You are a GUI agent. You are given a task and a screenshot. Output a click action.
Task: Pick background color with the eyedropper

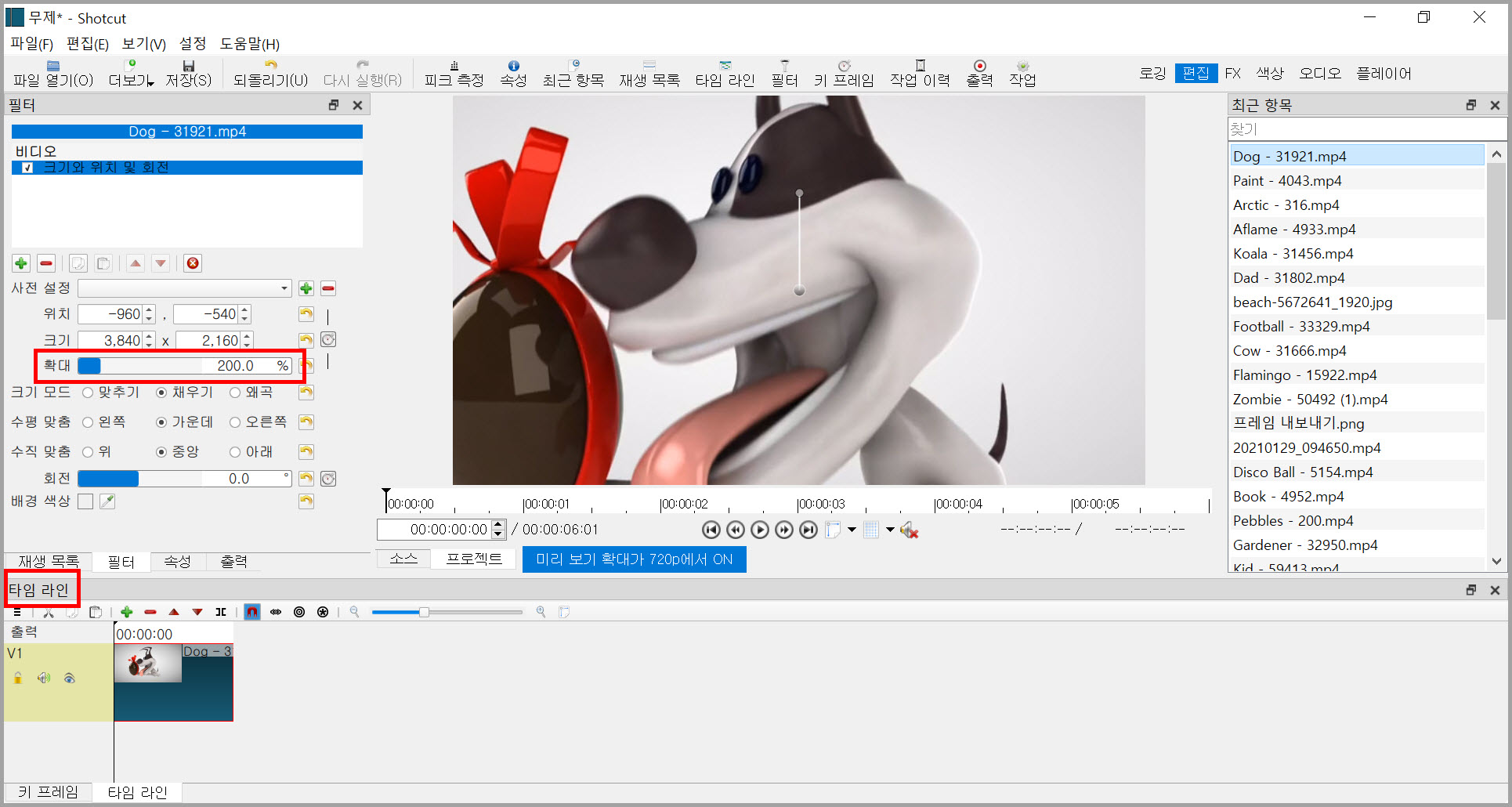(x=107, y=501)
